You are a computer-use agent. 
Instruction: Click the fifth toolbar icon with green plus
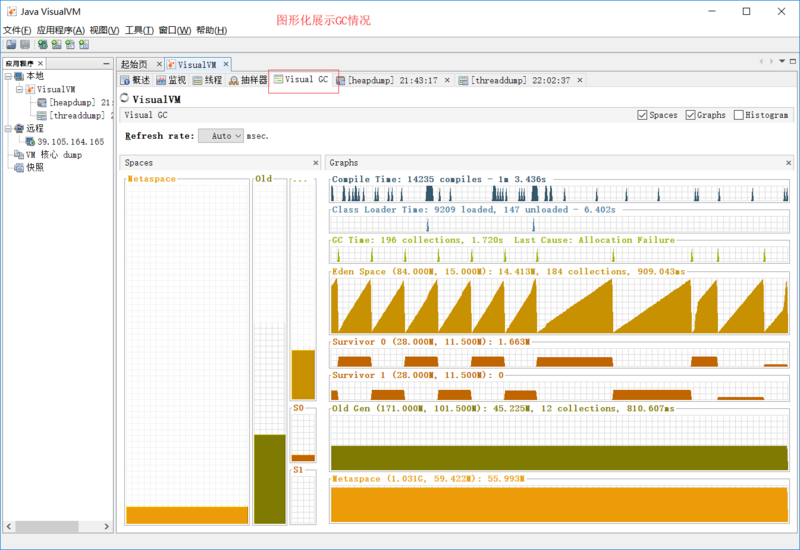(x=70, y=45)
